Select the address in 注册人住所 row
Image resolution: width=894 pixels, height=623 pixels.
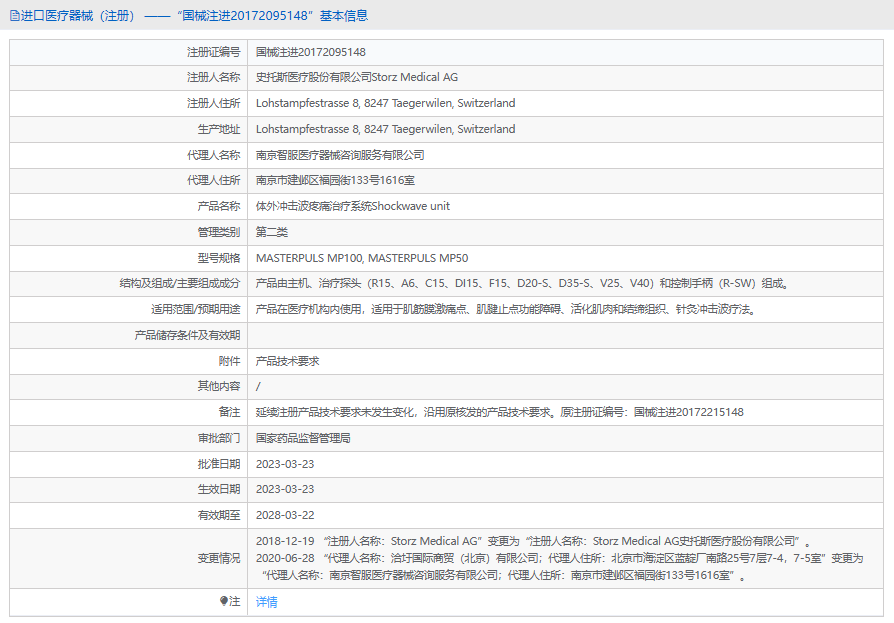385,103
